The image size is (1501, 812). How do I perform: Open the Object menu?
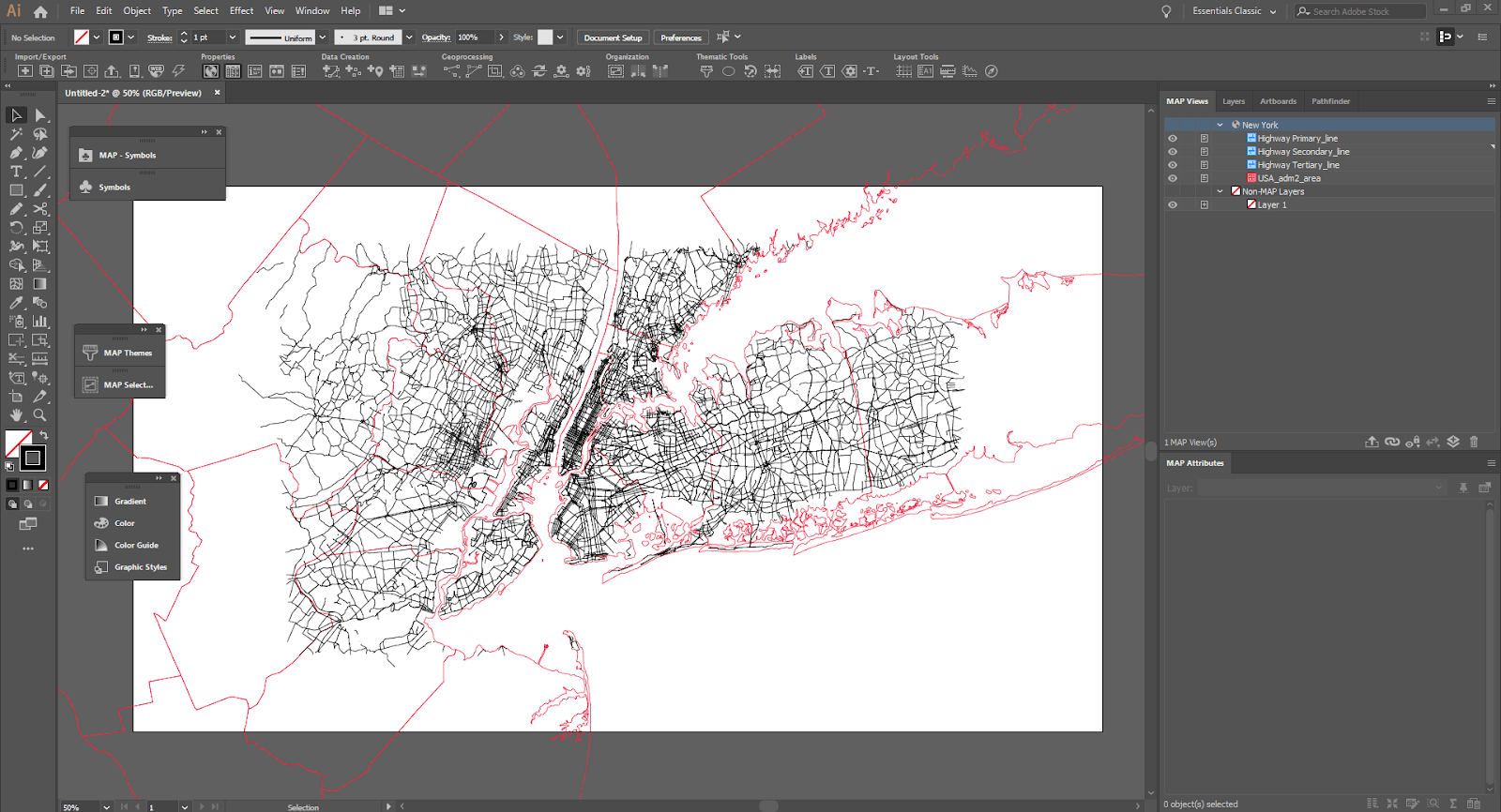[x=137, y=11]
